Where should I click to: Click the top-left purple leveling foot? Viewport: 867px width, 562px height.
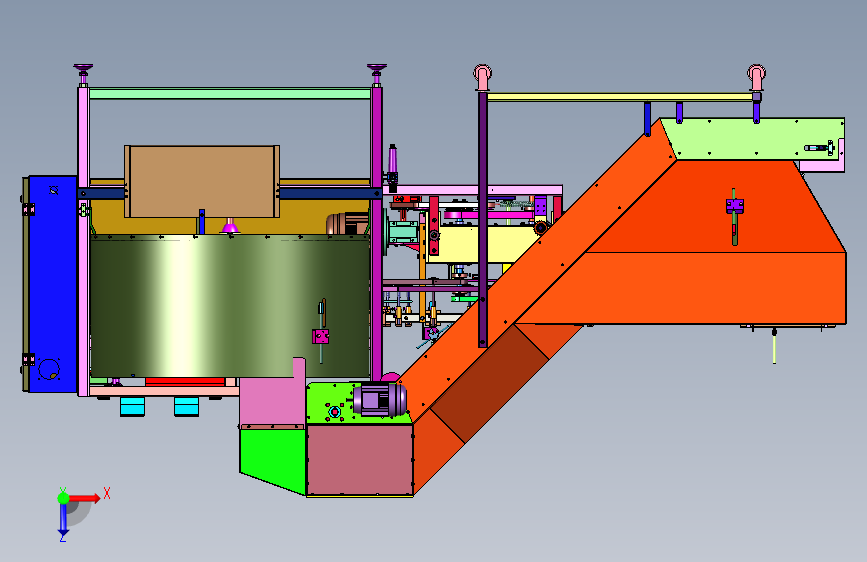coord(83,73)
